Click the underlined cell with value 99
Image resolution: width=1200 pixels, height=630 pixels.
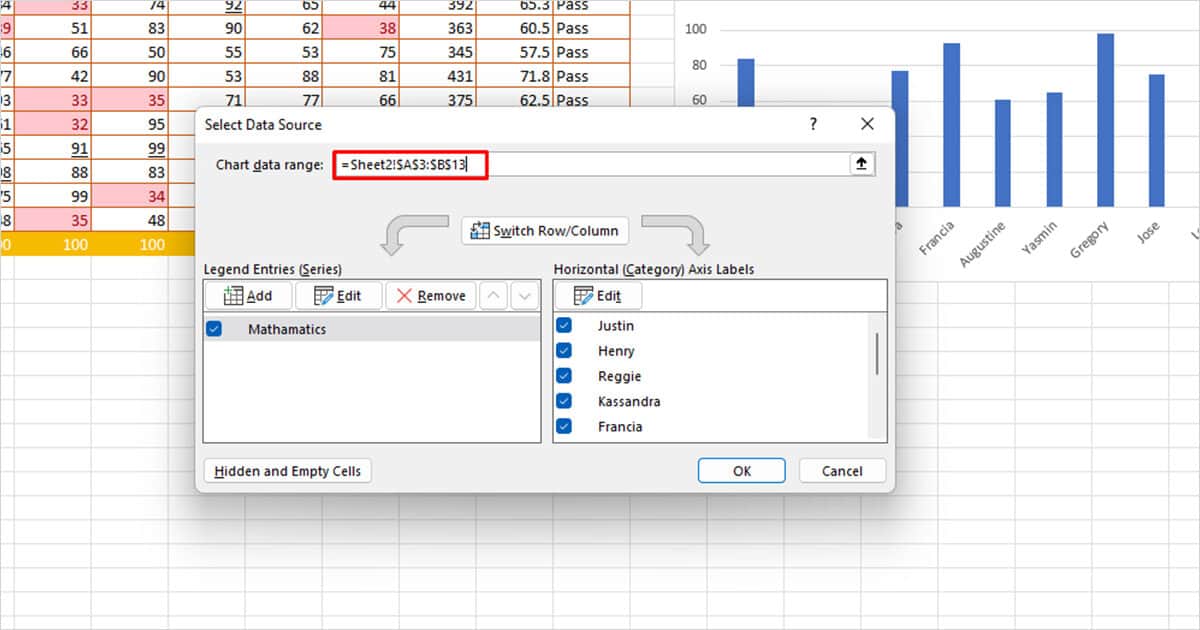point(130,148)
